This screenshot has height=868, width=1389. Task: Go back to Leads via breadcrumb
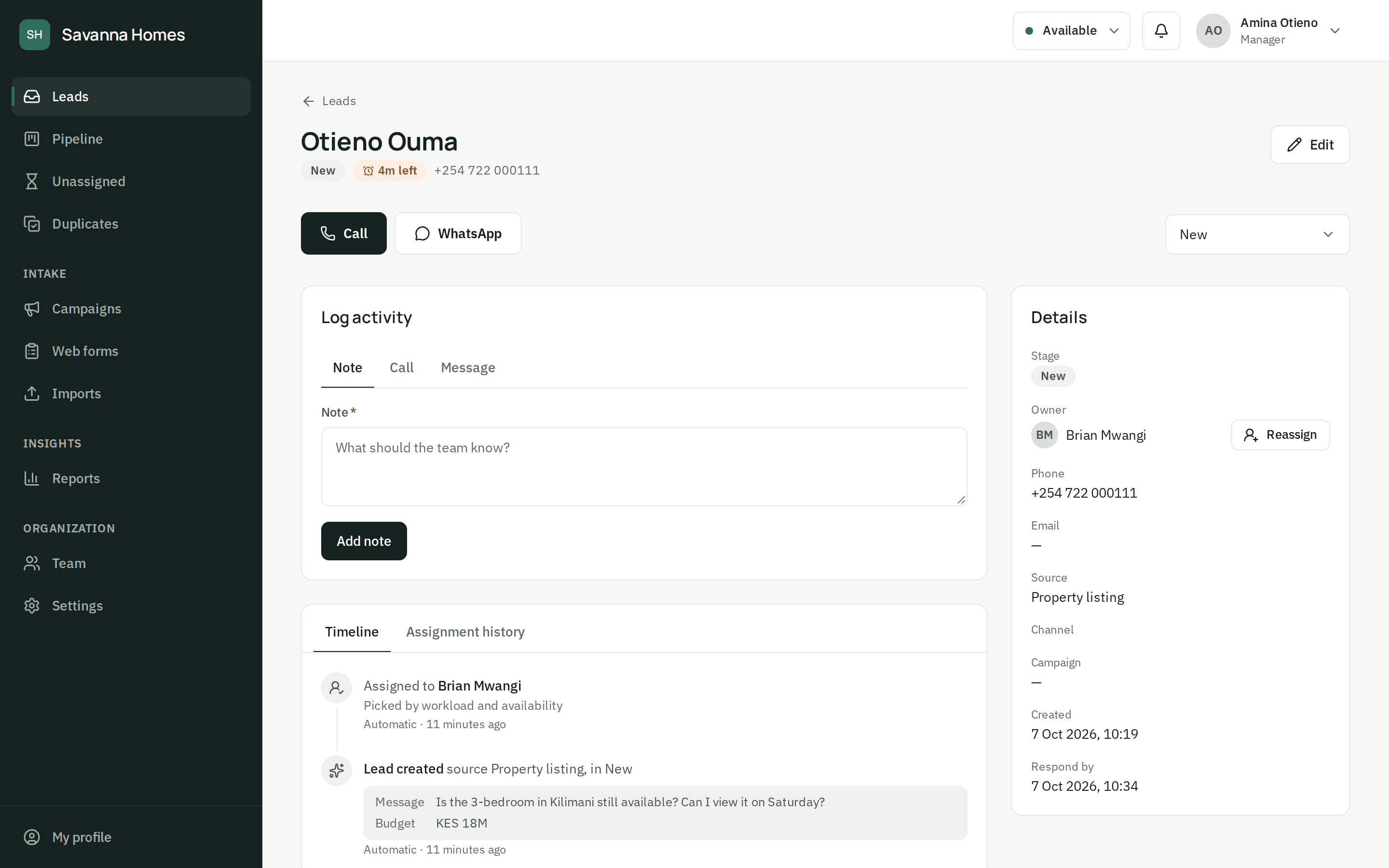click(329, 101)
